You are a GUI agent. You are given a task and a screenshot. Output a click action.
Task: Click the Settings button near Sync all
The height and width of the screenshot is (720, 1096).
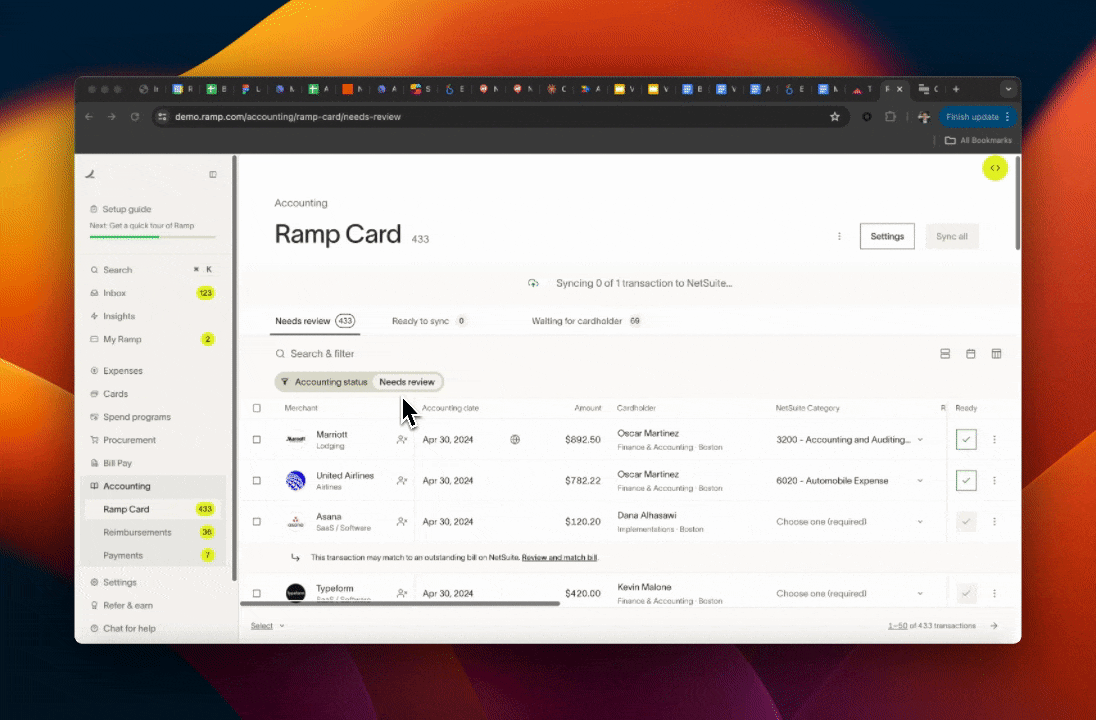tap(887, 236)
